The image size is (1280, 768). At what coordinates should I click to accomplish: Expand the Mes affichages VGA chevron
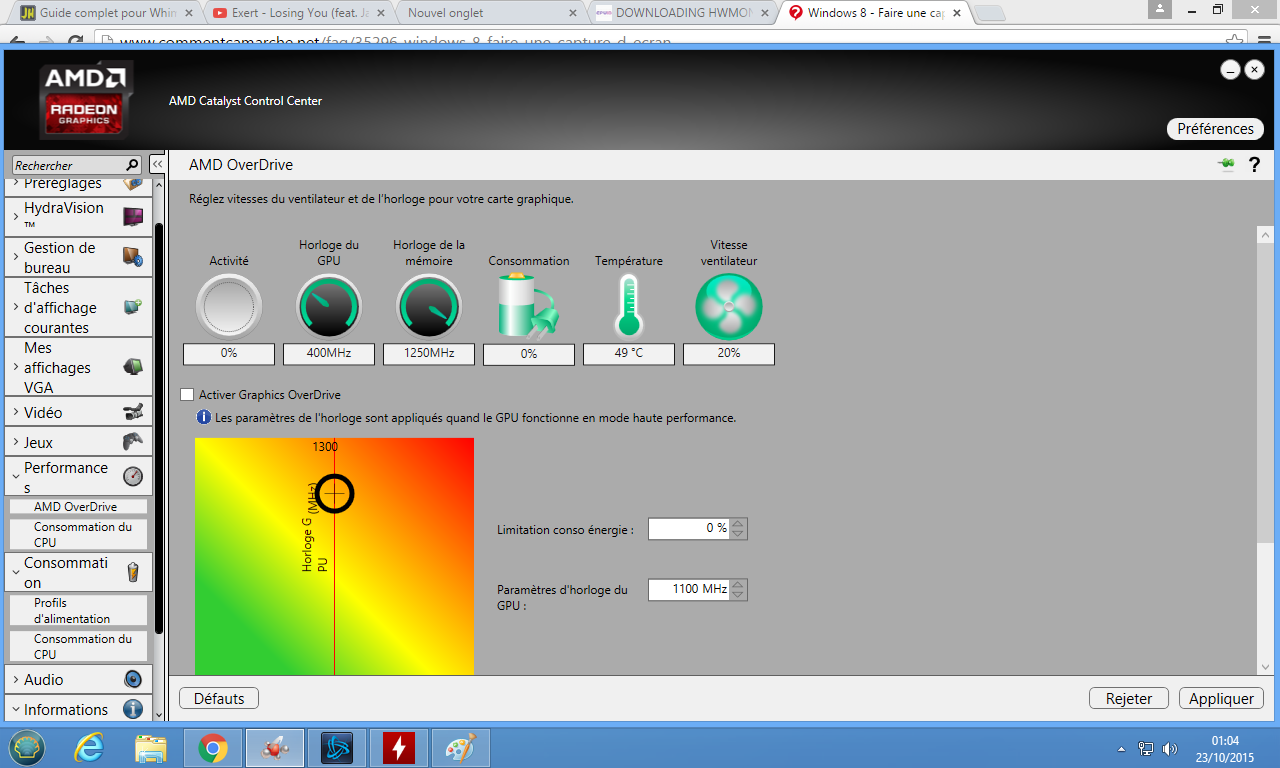(x=16, y=367)
